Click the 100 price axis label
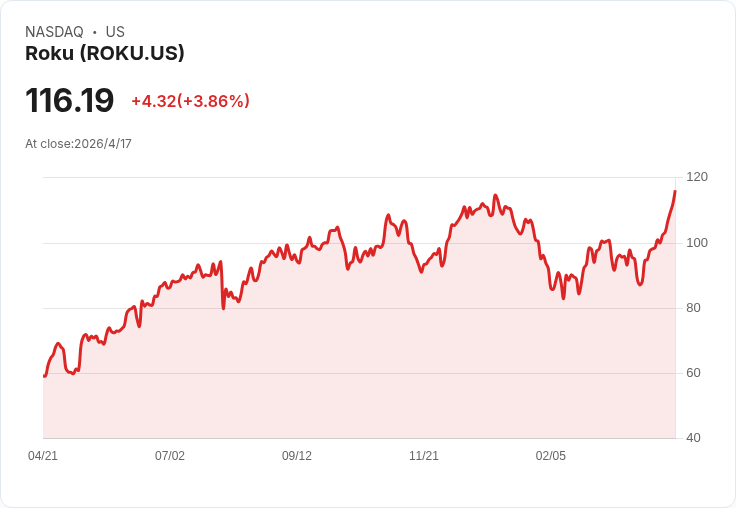The image size is (736, 508). point(697,243)
